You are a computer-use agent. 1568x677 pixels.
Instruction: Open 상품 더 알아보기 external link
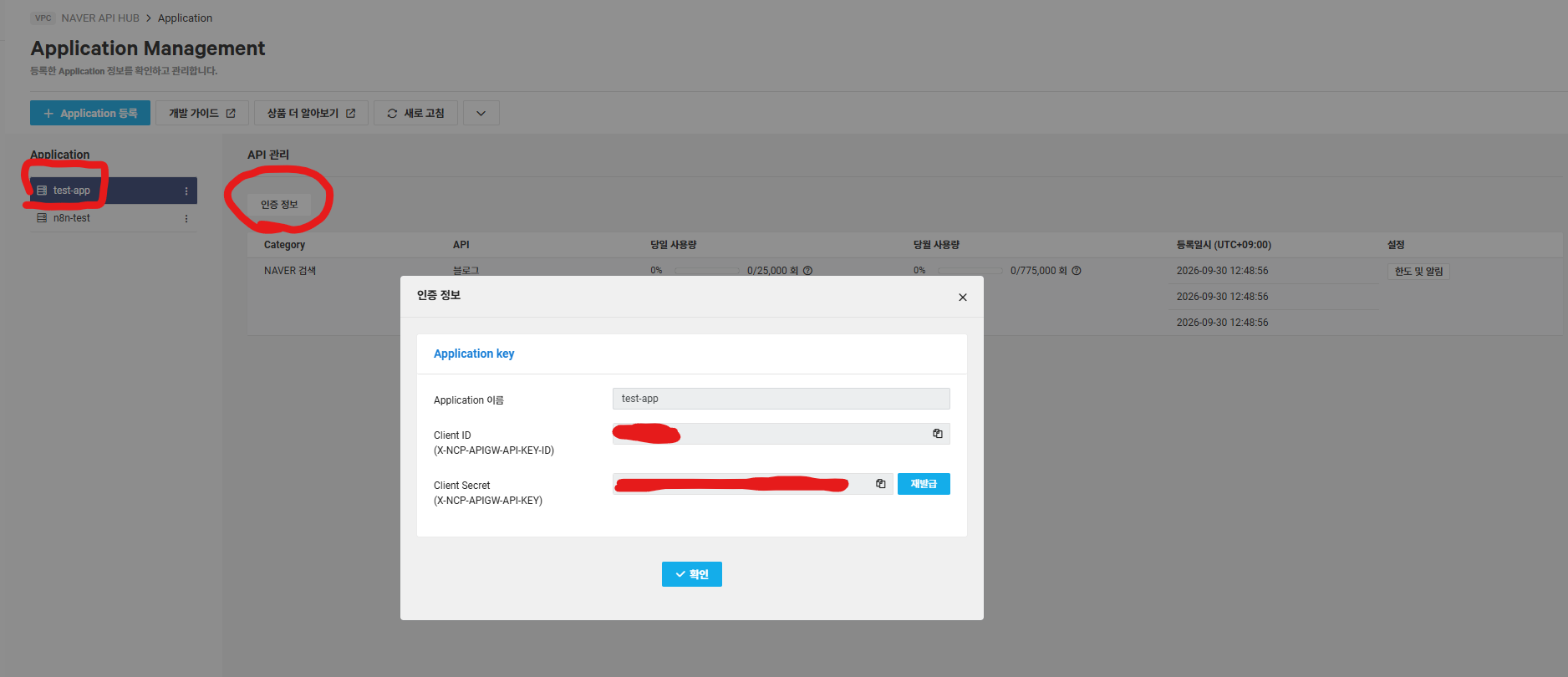click(311, 113)
